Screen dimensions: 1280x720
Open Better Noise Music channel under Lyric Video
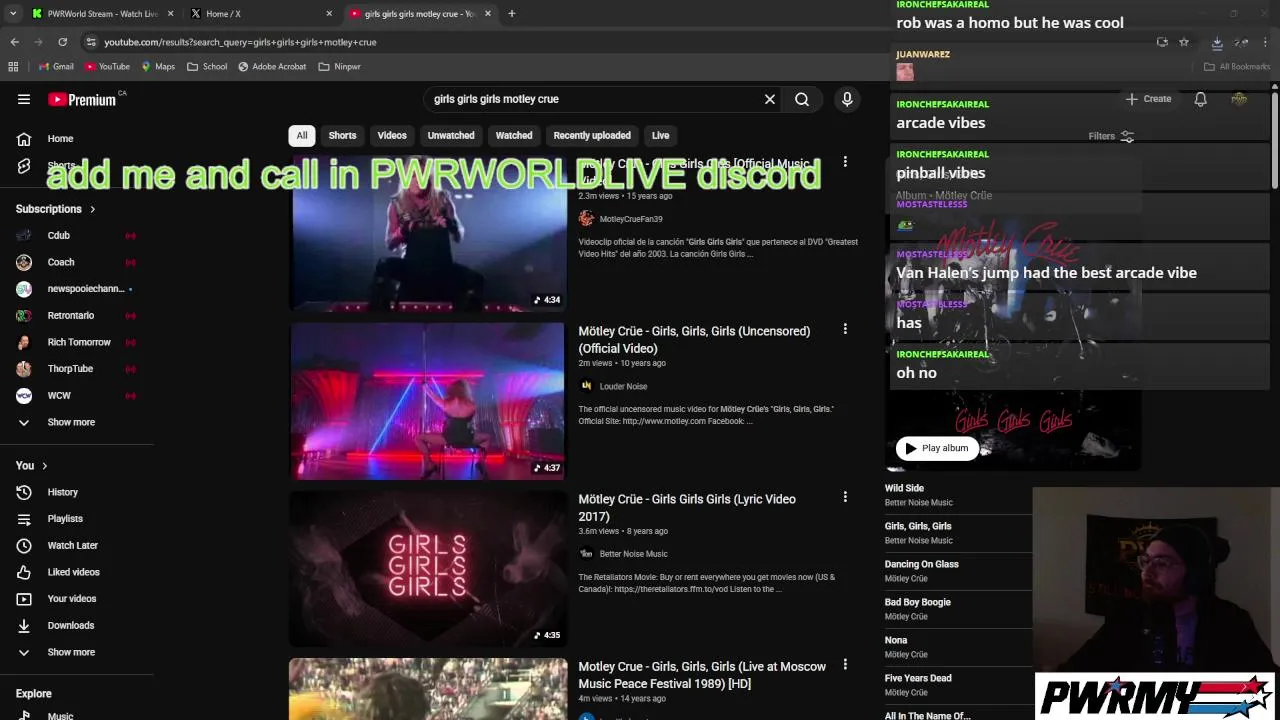(x=633, y=554)
